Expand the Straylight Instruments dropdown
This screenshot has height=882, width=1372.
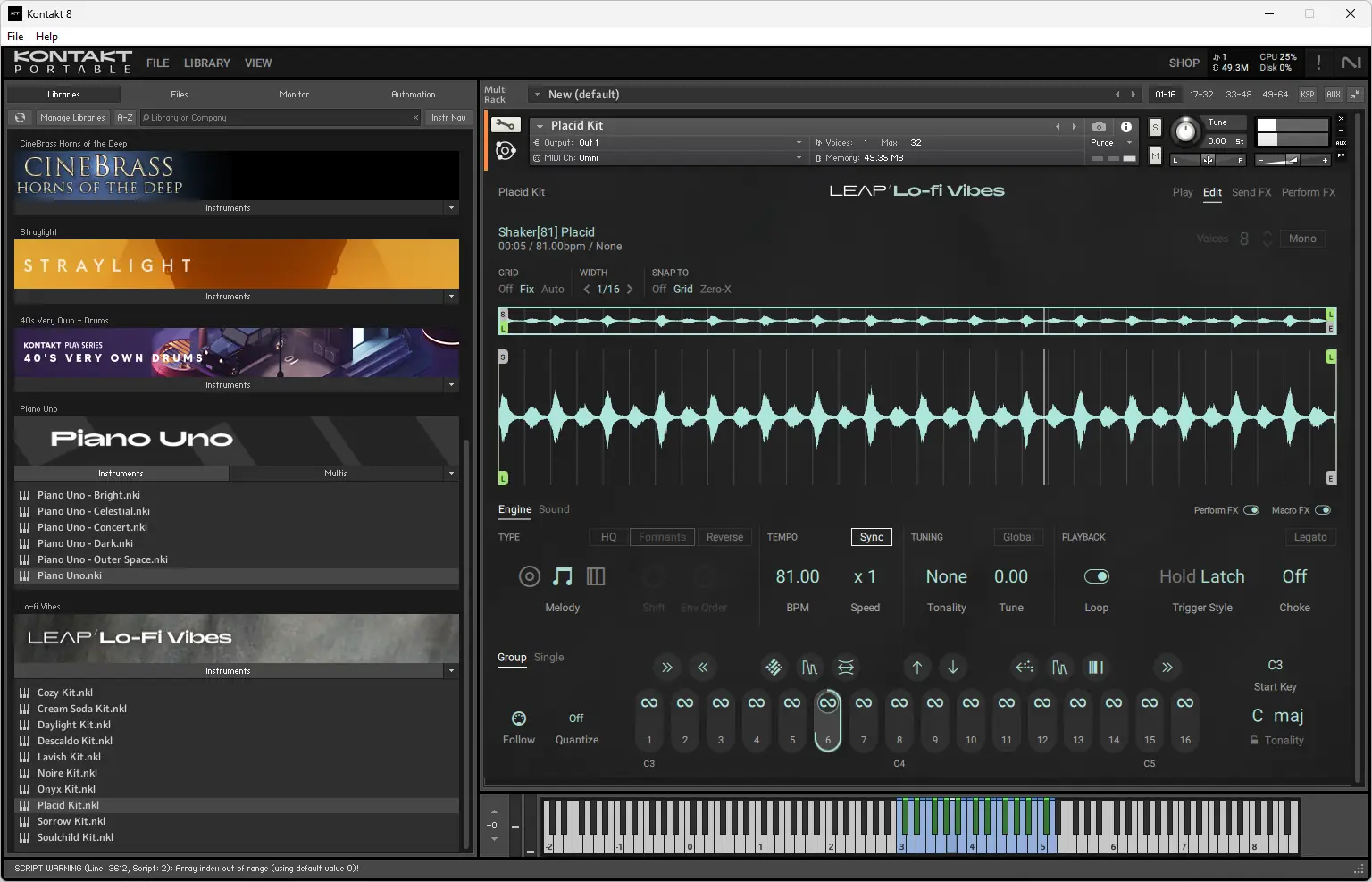(x=451, y=296)
